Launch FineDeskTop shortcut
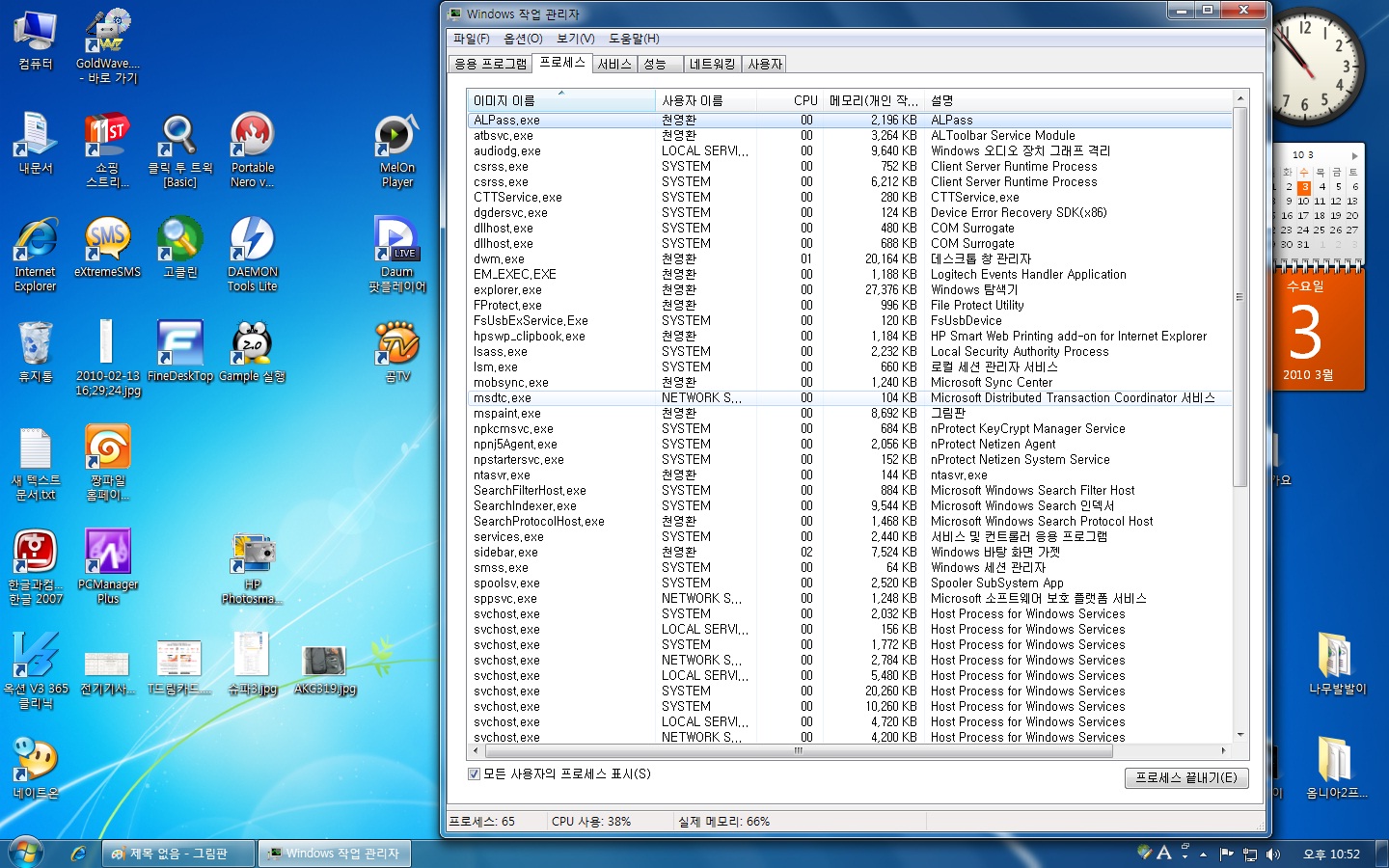Viewport: 1389px width, 868px height. pyautogui.click(x=180, y=352)
